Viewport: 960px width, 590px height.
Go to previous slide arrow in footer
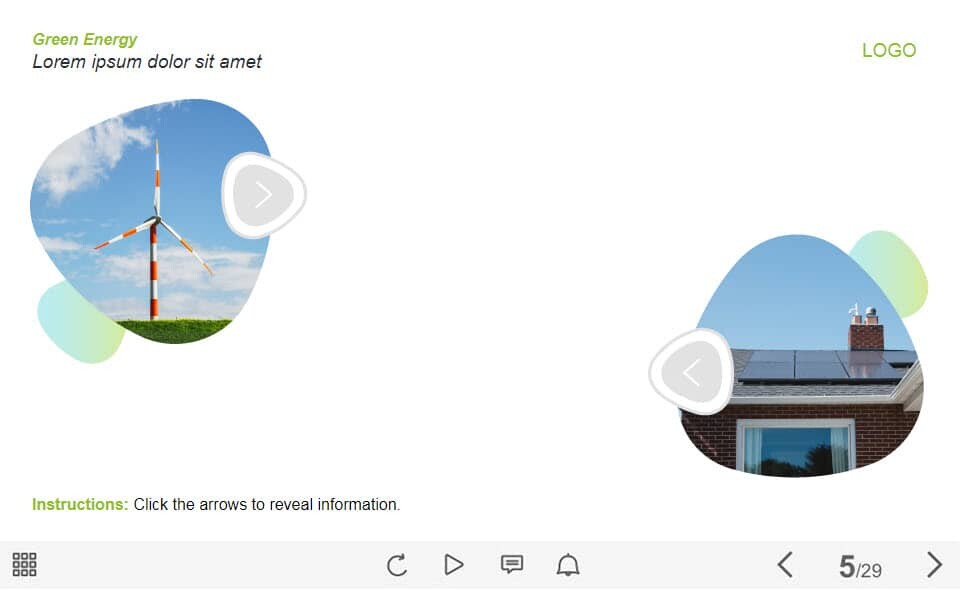[786, 564]
